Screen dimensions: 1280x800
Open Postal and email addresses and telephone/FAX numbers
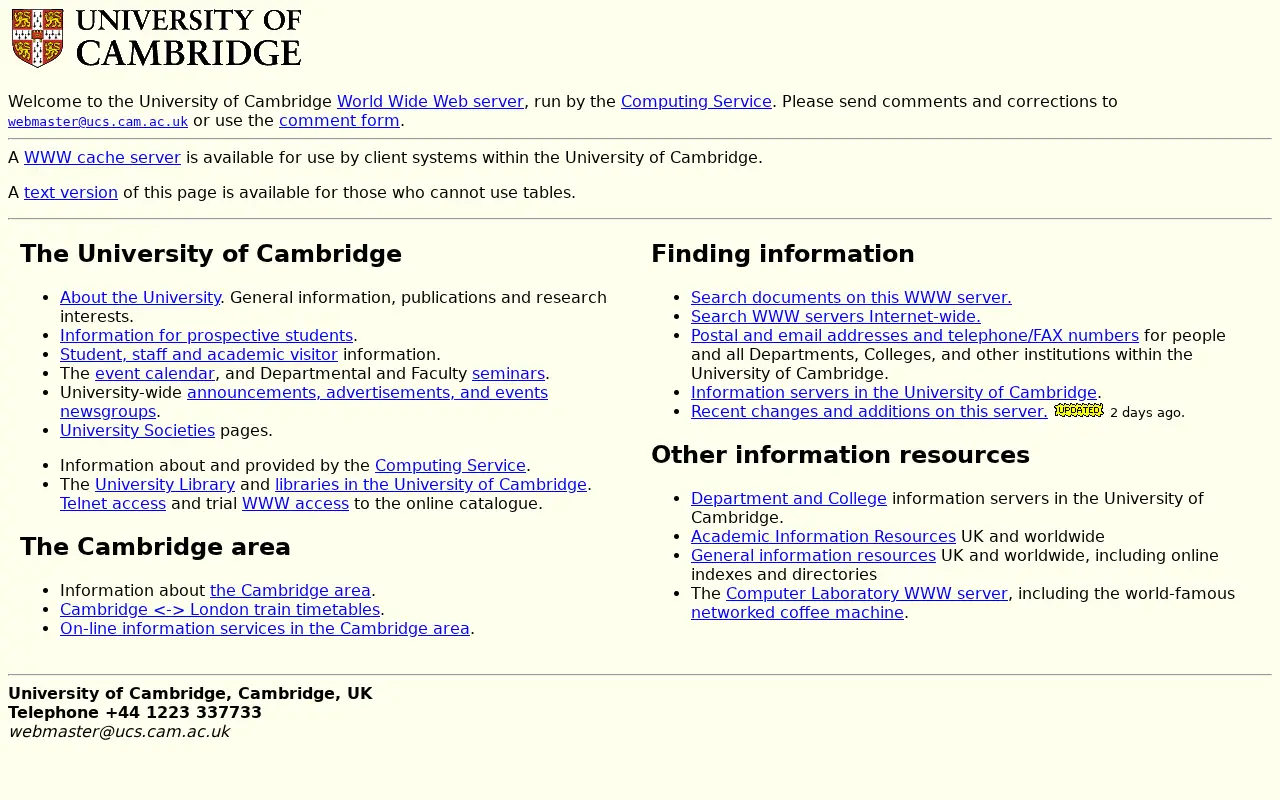coord(915,336)
